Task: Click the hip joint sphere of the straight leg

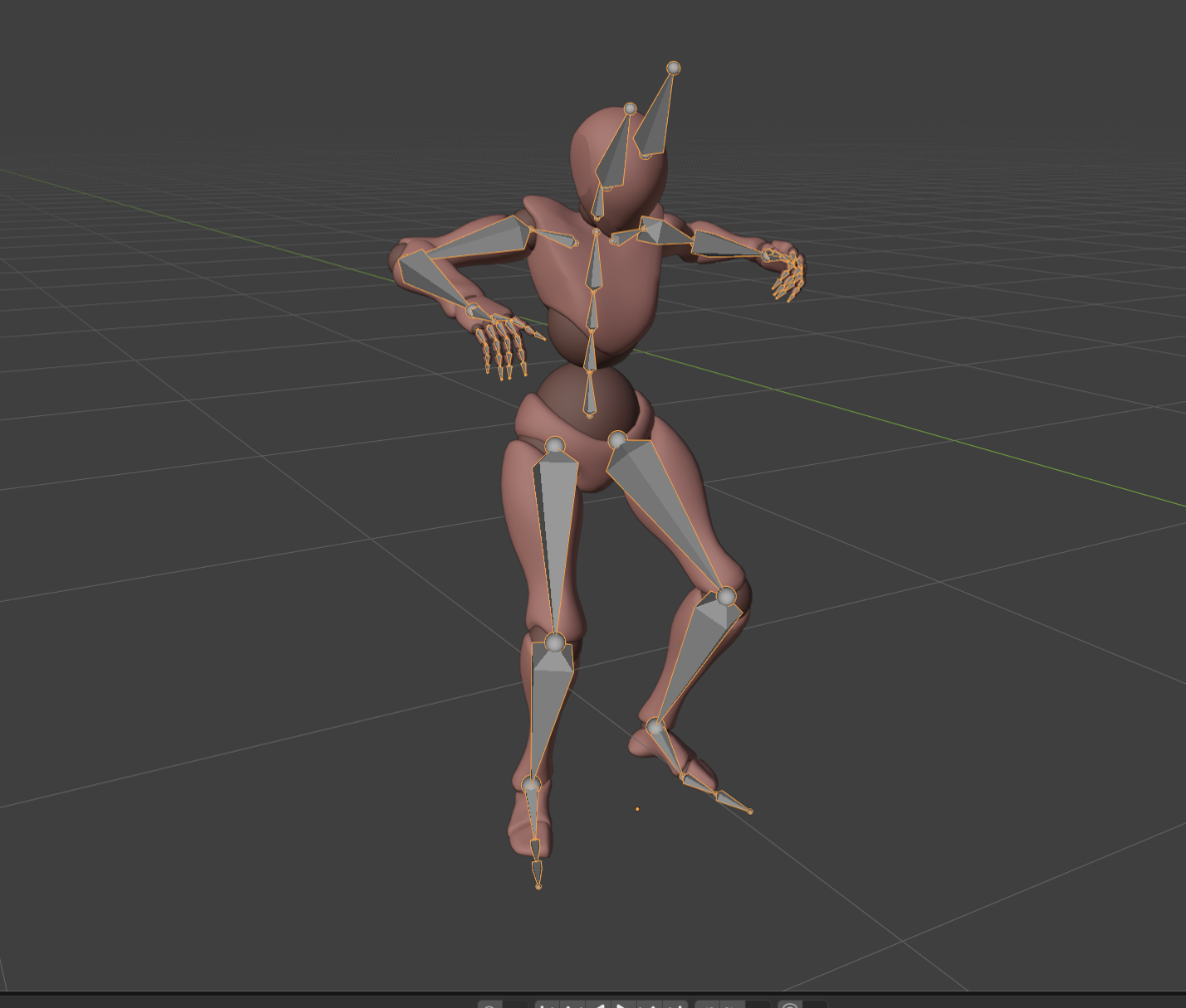Action: 555,446
